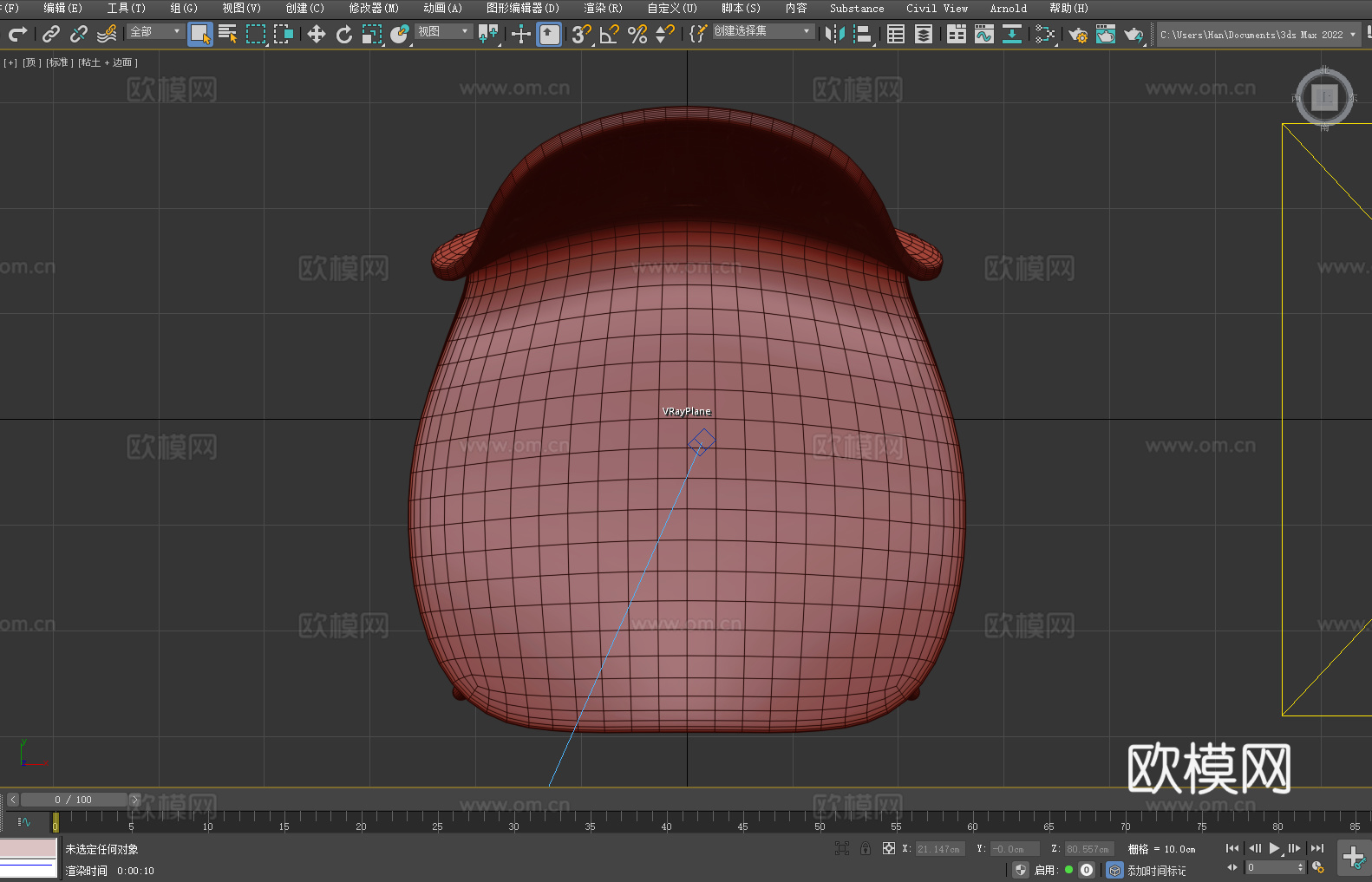Click the Isolate Selection toggle icon
1372x882 pixels.
tap(841, 848)
